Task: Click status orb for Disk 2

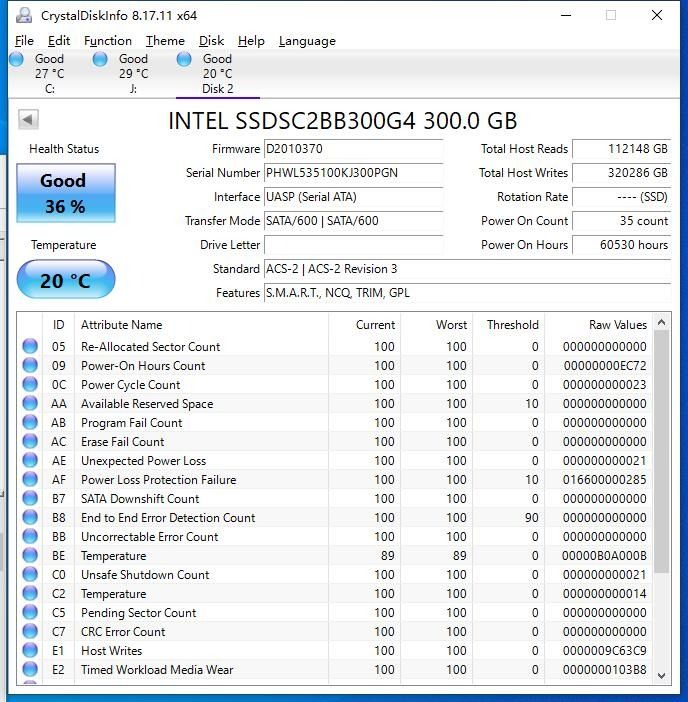Action: (184, 59)
